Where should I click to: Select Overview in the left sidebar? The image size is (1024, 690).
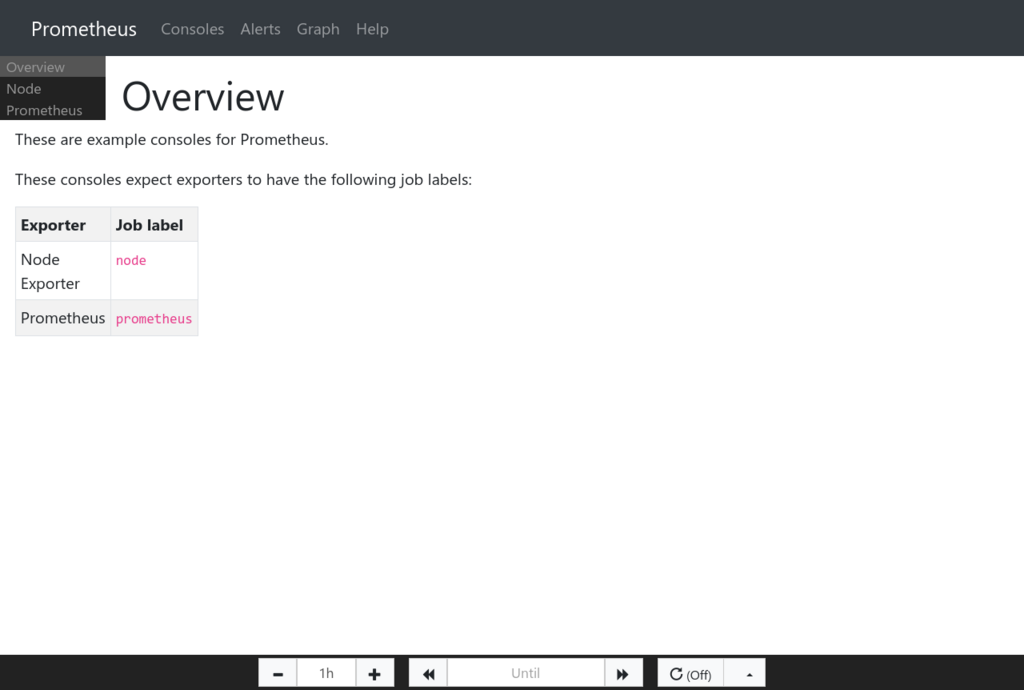tap(52, 67)
